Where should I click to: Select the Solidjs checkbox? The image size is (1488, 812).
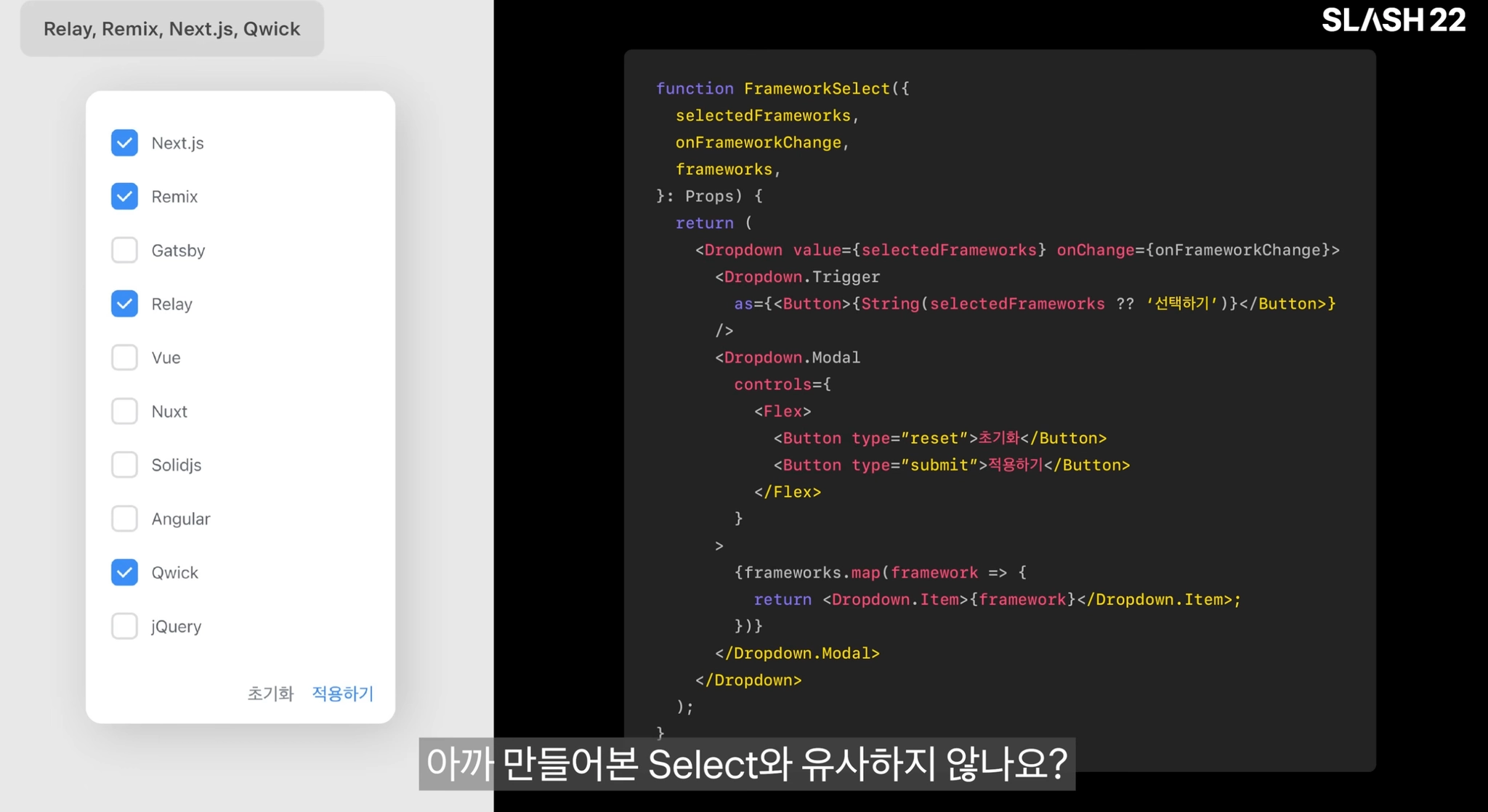pos(124,466)
